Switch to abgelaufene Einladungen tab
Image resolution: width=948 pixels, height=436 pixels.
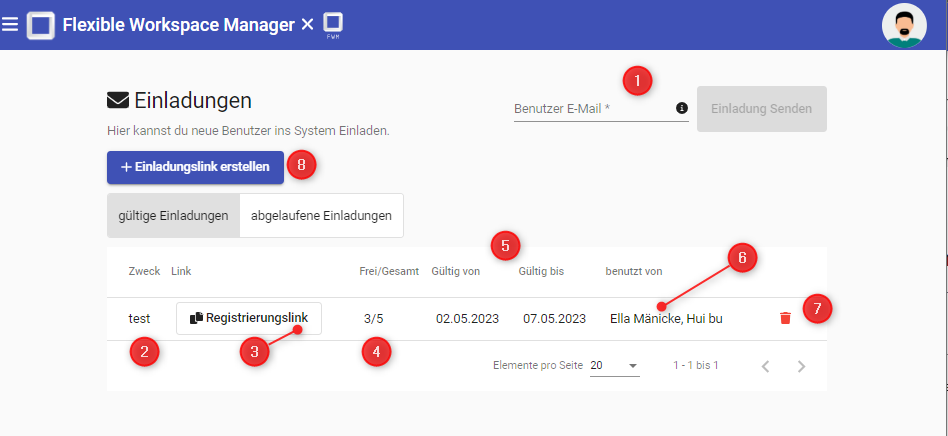coord(321,215)
